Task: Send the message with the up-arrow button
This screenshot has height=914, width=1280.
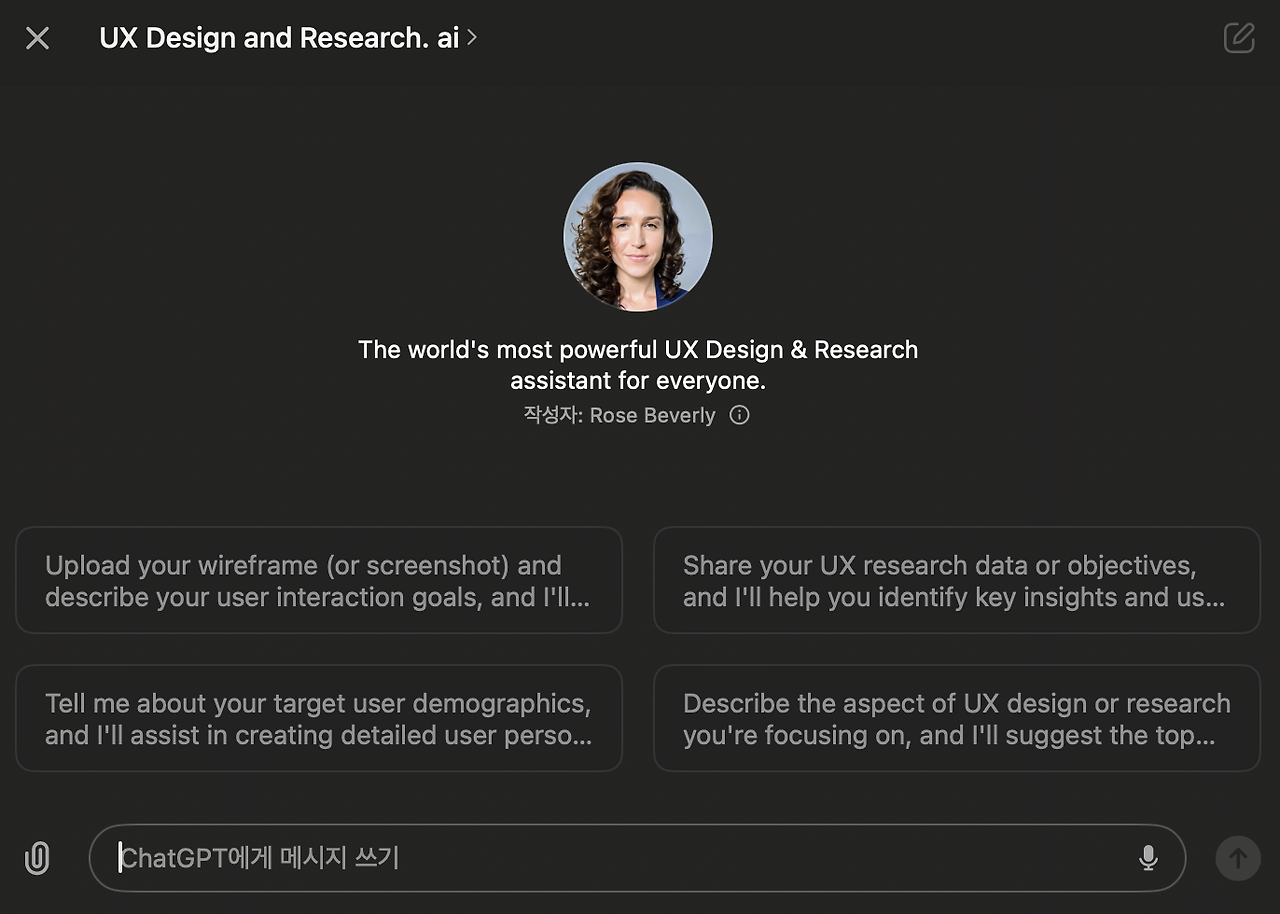Action: (x=1238, y=858)
